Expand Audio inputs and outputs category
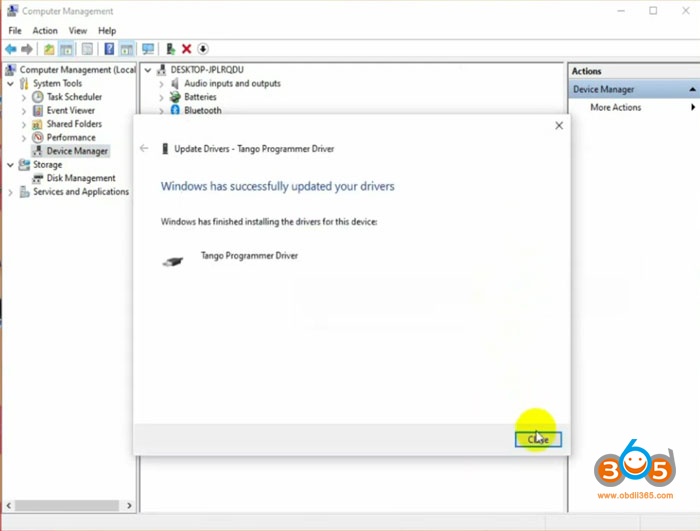The image size is (700, 531). pos(161,84)
